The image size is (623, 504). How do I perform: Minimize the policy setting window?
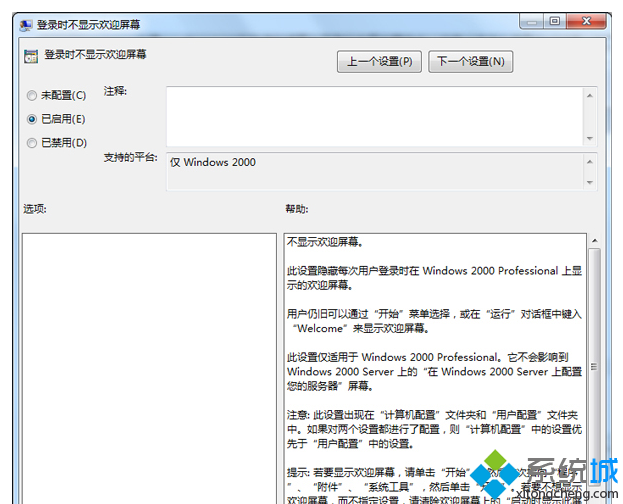coord(532,21)
